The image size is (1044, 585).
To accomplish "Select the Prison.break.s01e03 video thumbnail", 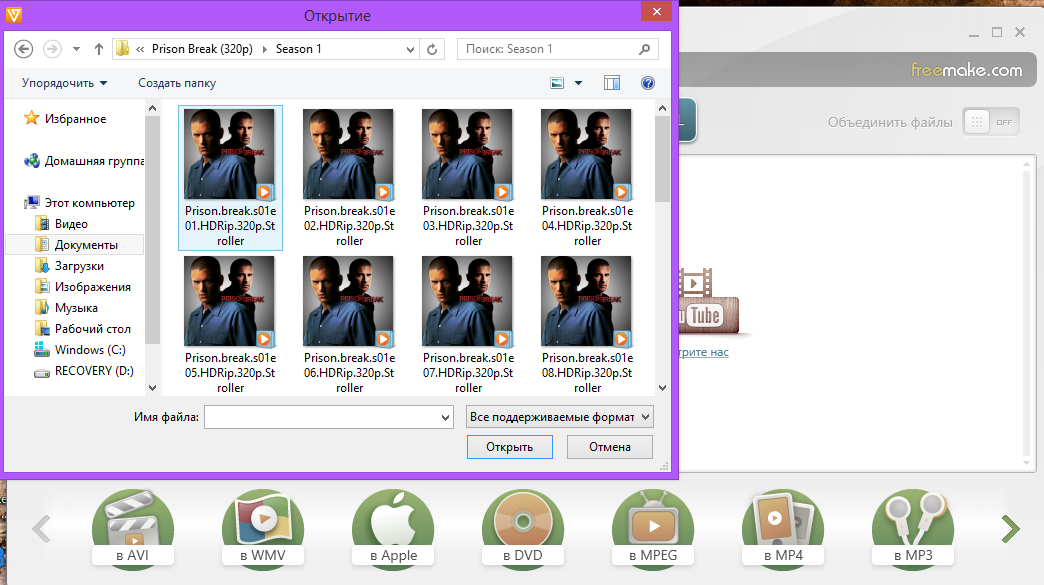I will [x=468, y=155].
